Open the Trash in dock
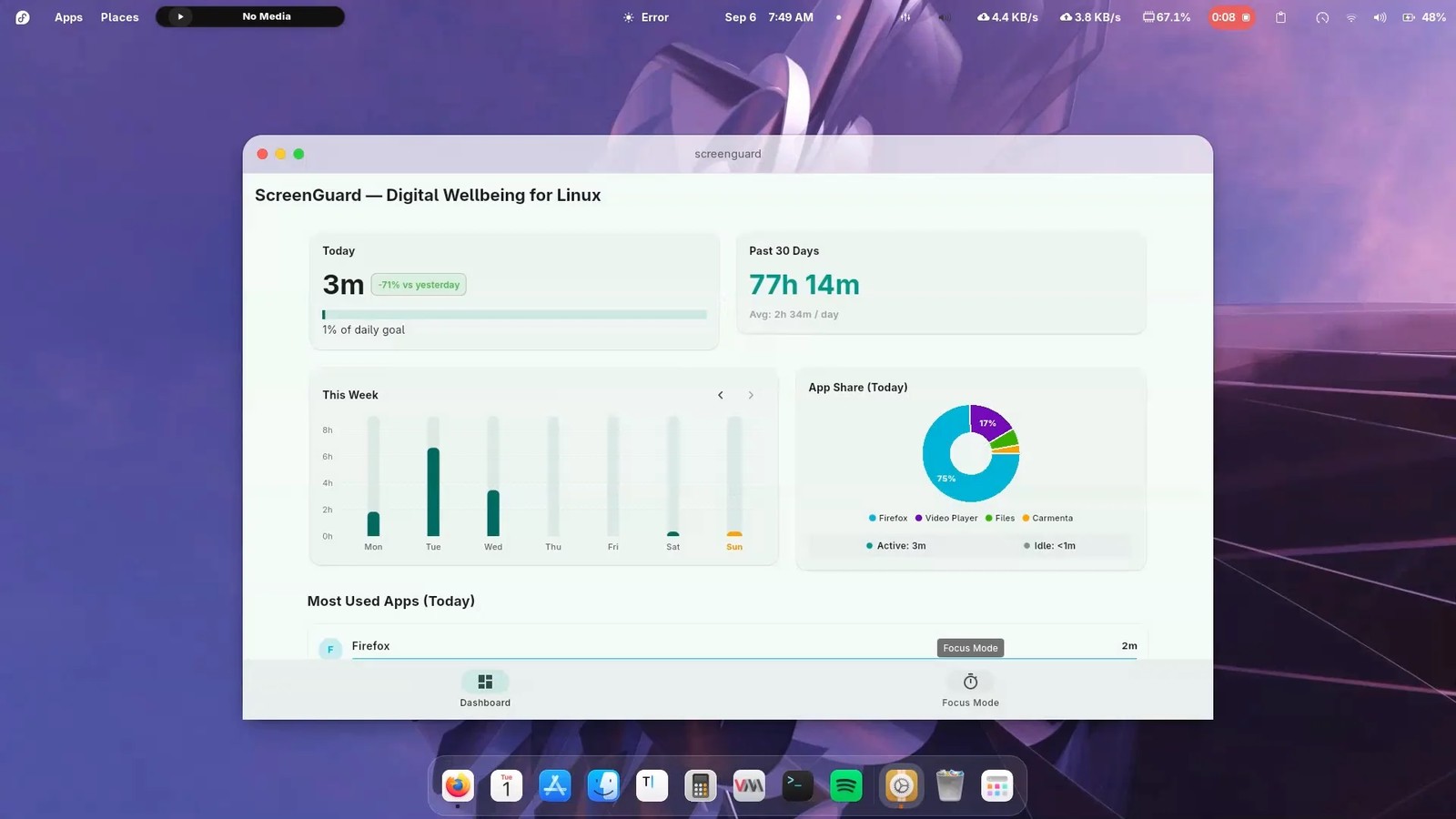This screenshot has width=1456, height=819. (x=949, y=785)
